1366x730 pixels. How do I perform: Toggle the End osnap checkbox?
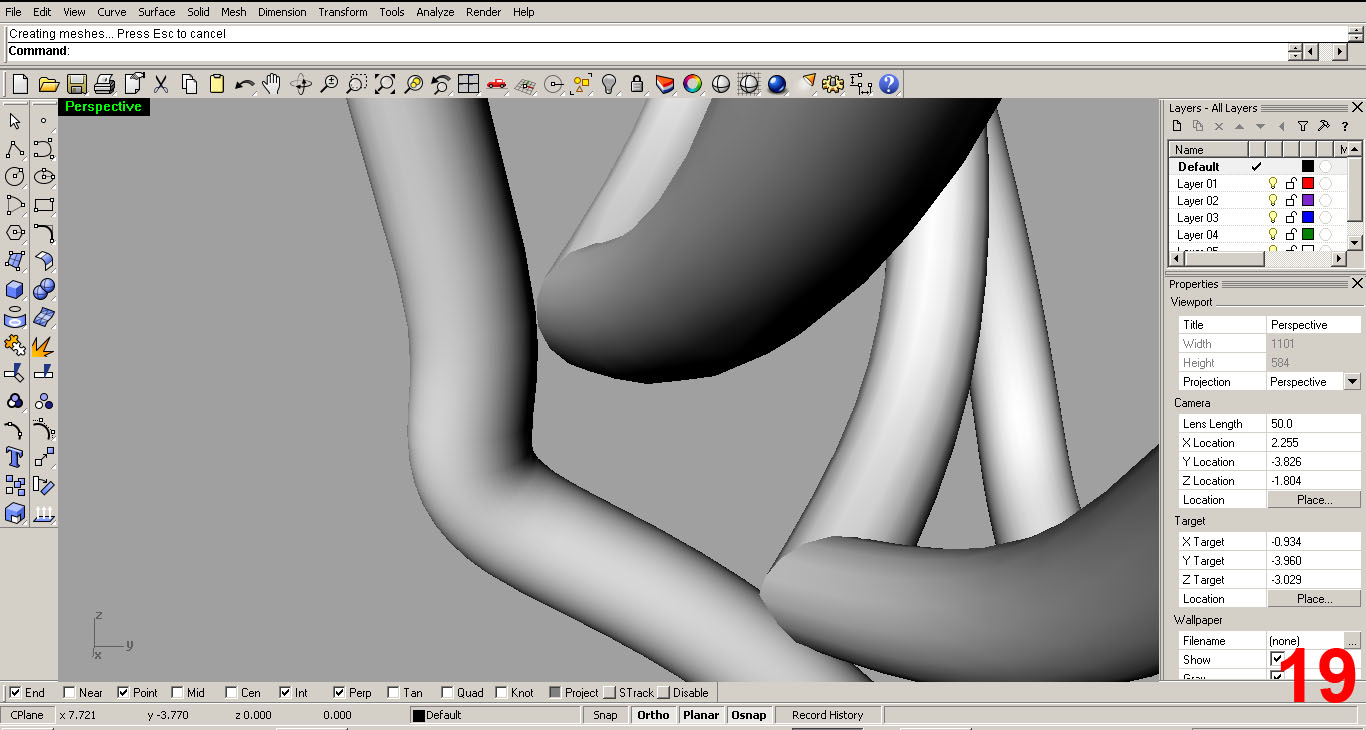pyautogui.click(x=15, y=692)
